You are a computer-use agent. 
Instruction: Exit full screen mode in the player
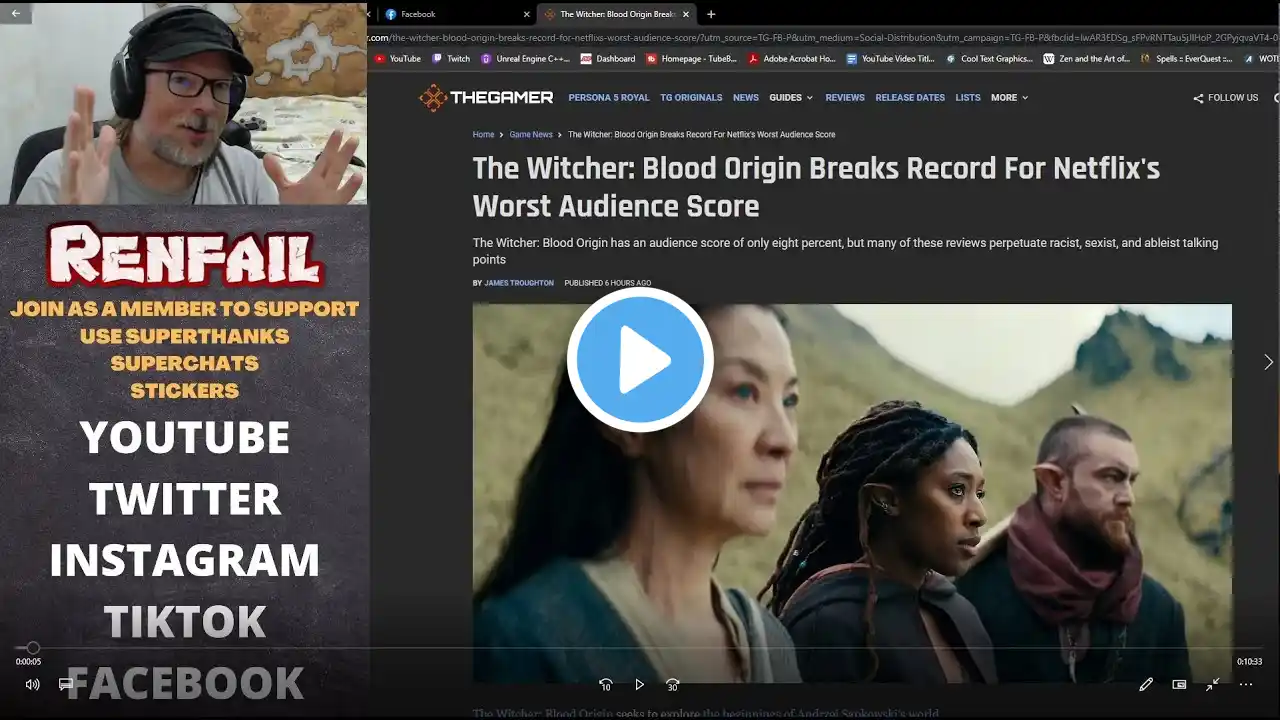pos(1212,685)
